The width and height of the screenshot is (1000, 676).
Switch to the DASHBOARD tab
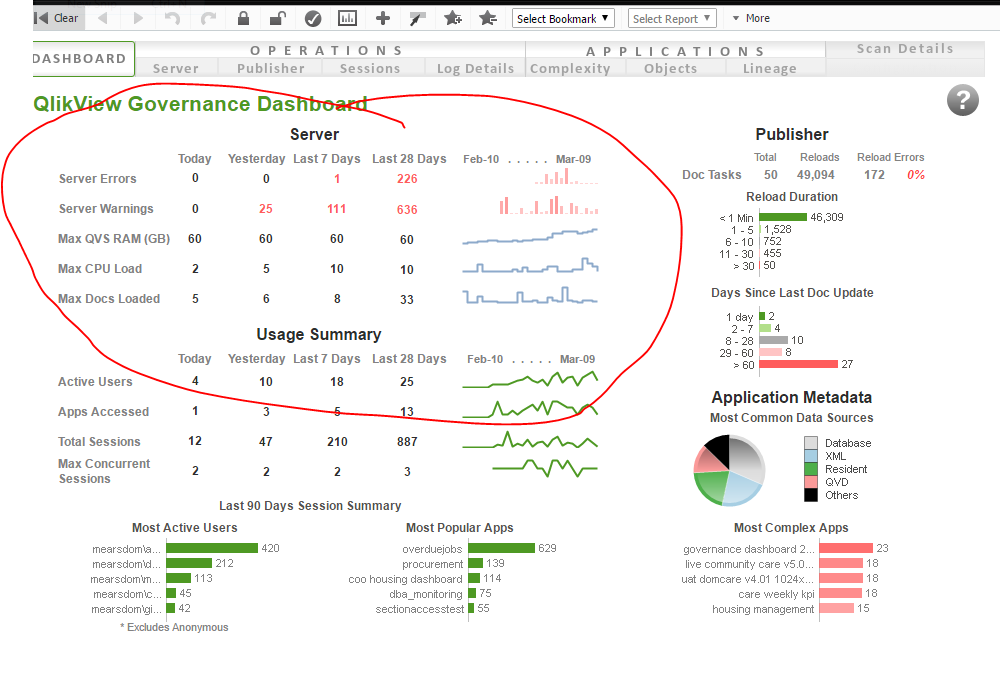[x=83, y=59]
